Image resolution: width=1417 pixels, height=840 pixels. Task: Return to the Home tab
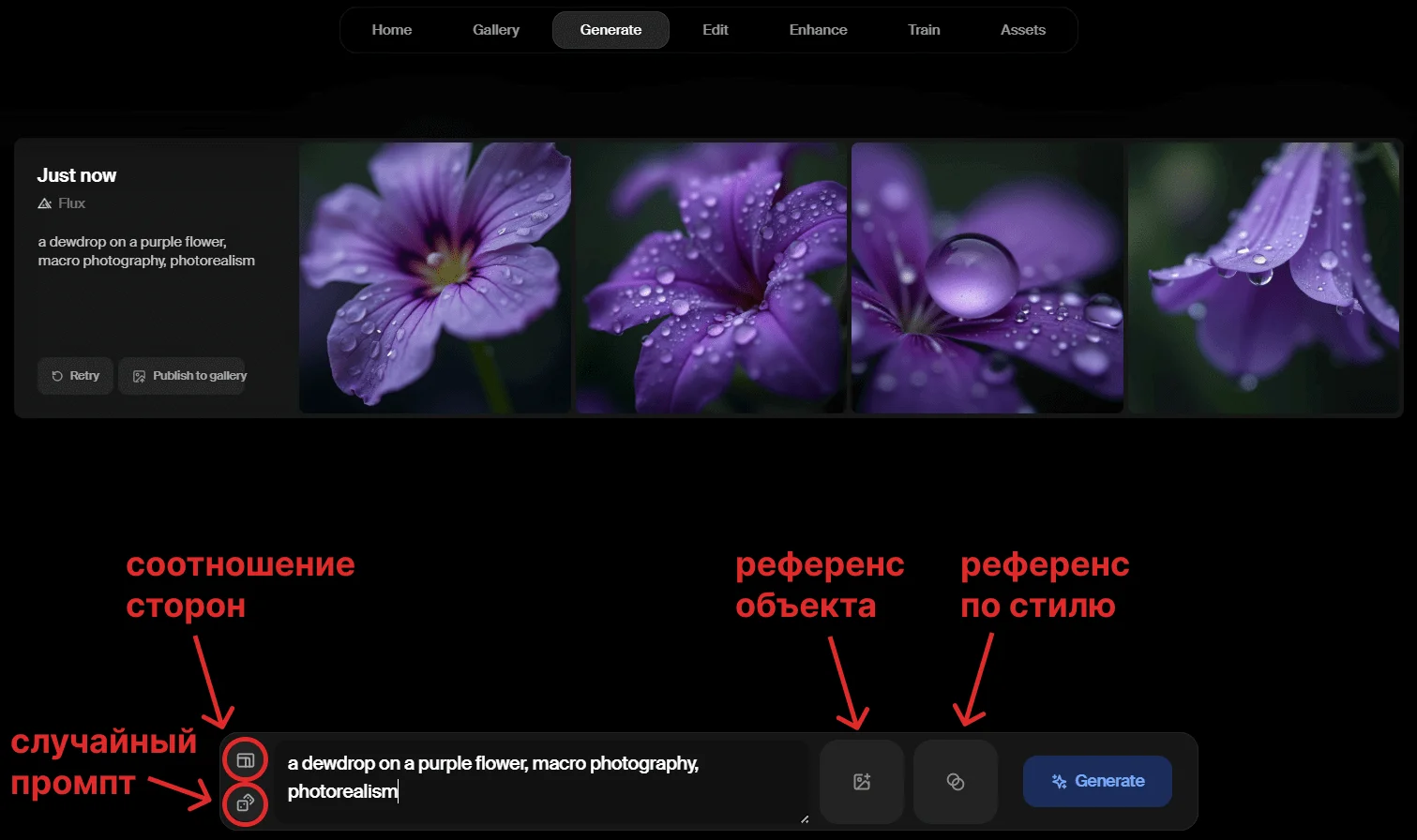[x=391, y=29]
